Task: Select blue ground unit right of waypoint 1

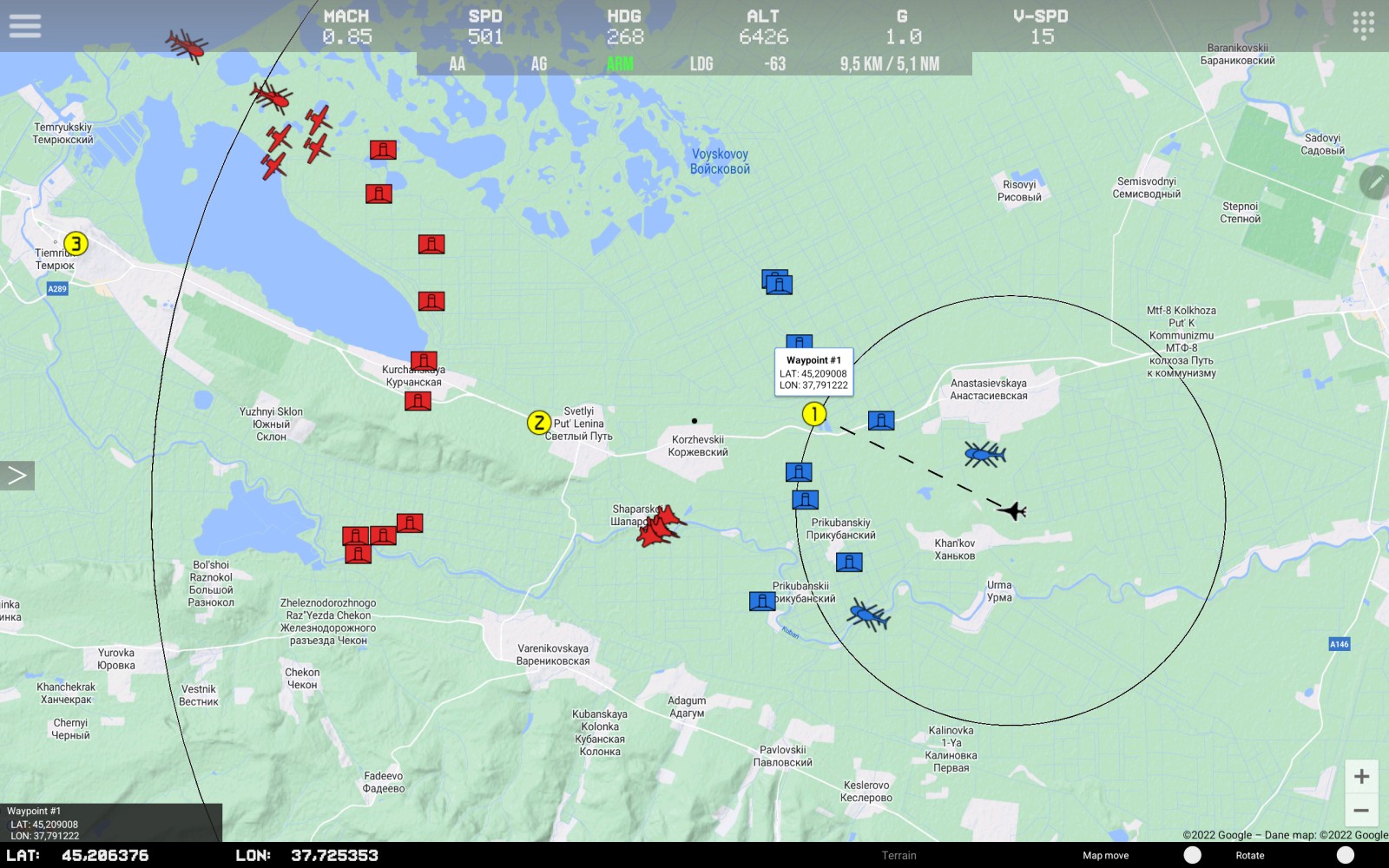Action: 881,421
